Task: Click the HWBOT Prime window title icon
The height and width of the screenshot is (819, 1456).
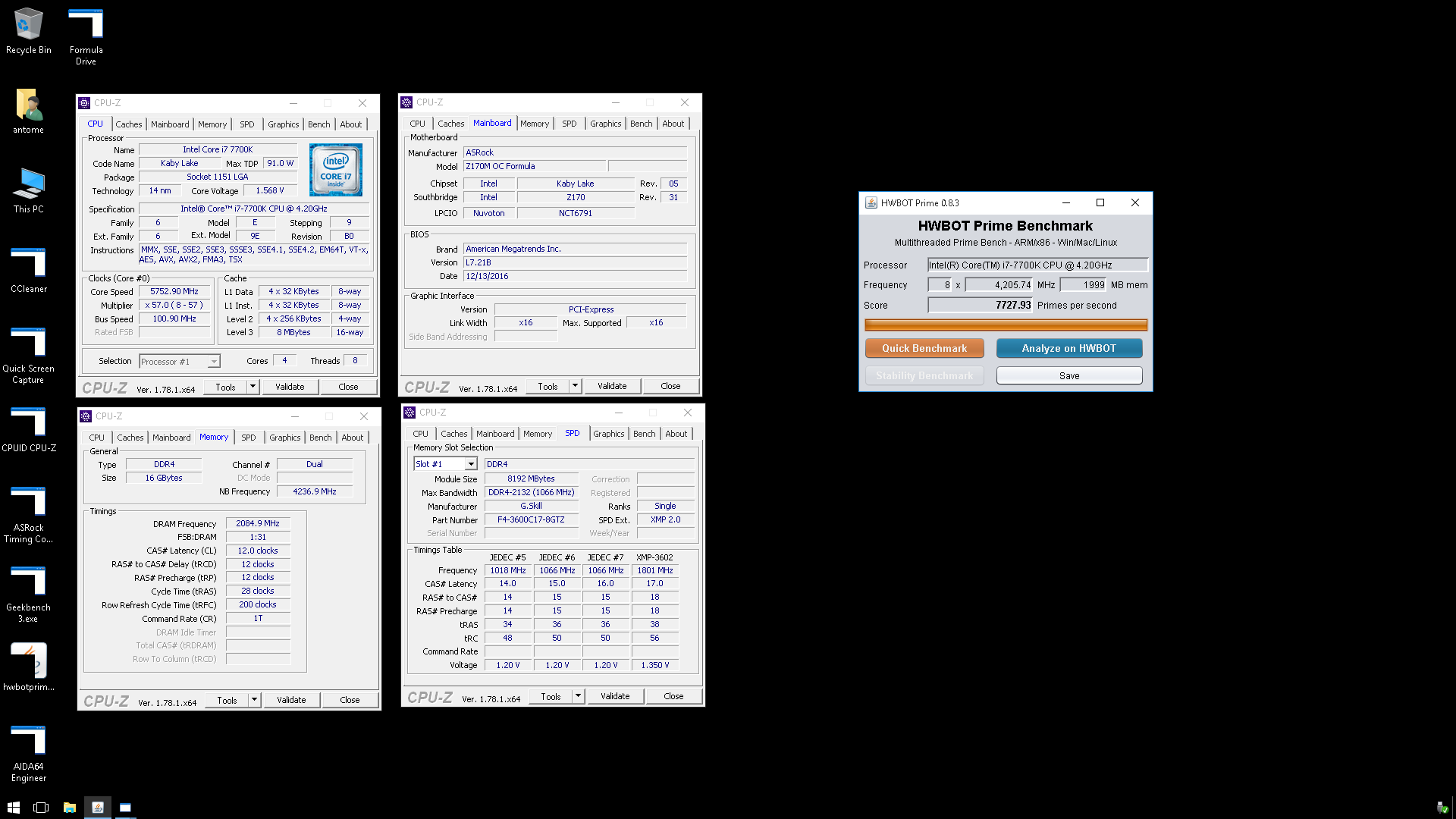Action: [x=871, y=202]
